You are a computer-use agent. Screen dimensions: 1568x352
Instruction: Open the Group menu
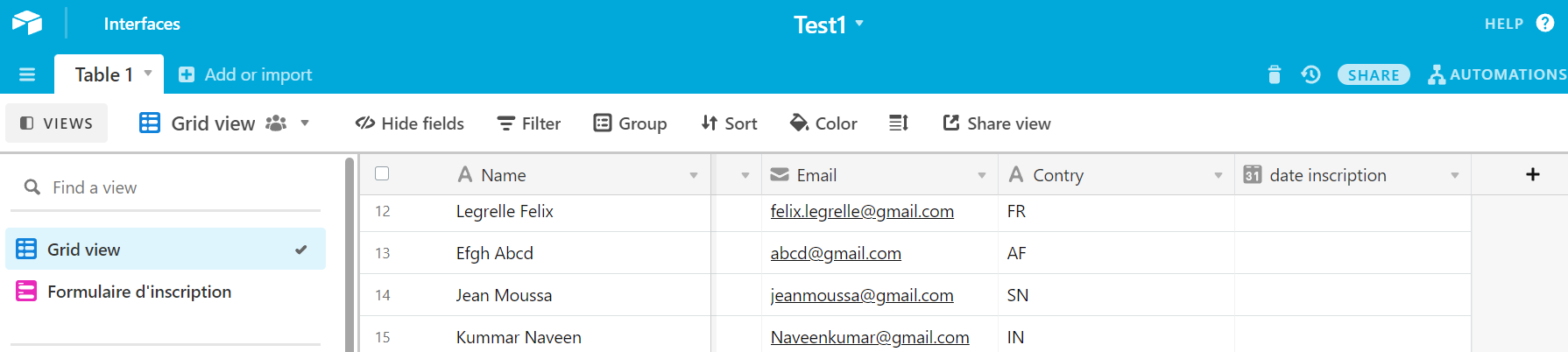[x=630, y=123]
